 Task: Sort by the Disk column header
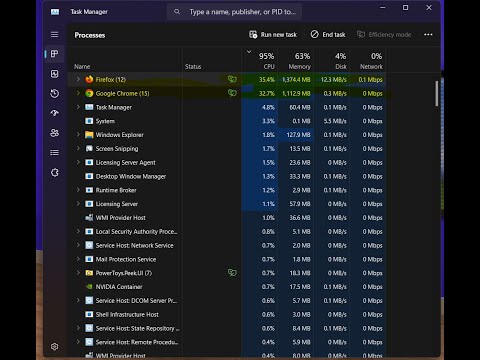[331, 60]
